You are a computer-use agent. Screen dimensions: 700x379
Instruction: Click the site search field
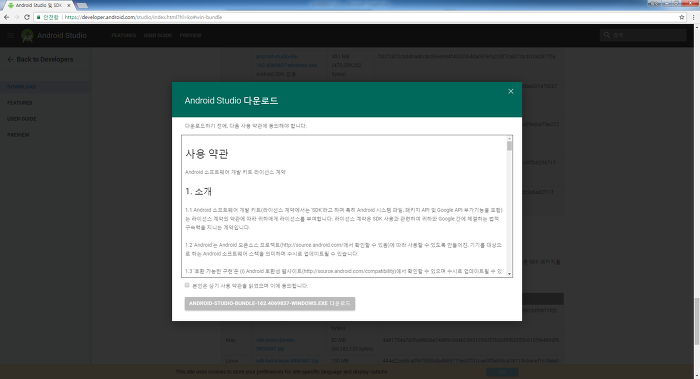(x=643, y=35)
